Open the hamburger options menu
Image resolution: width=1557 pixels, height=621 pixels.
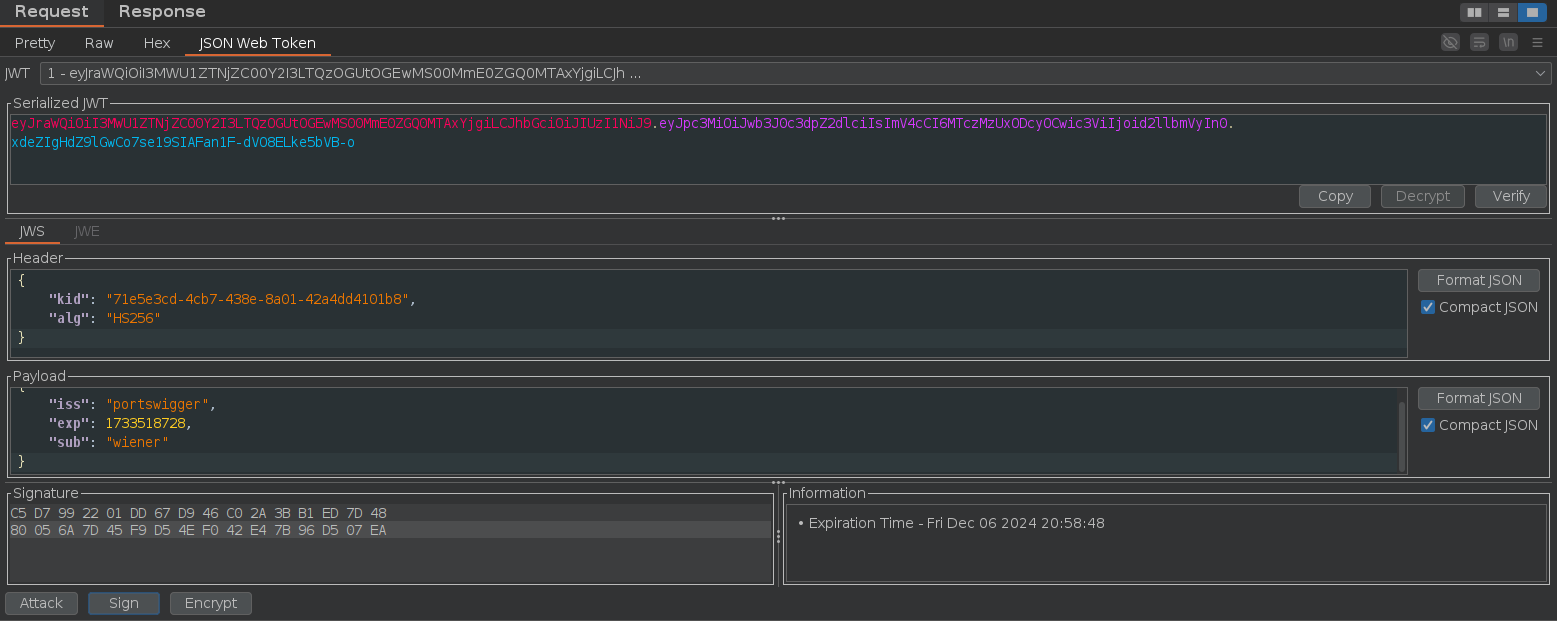coord(1537,42)
